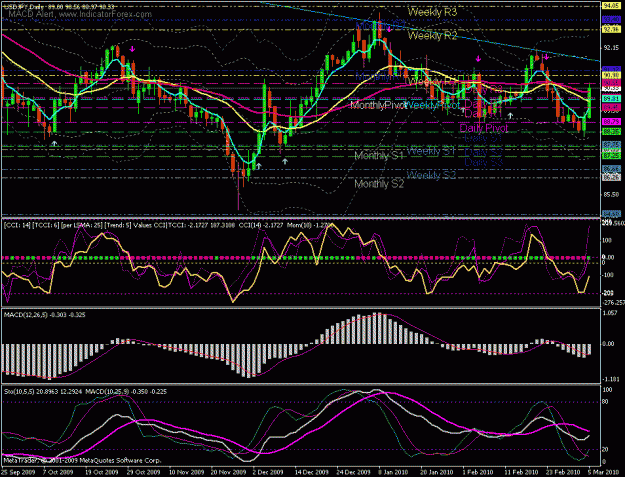Click the yellow 94.05 price tag
The width and height of the screenshot is (625, 477).
[x=611, y=6]
